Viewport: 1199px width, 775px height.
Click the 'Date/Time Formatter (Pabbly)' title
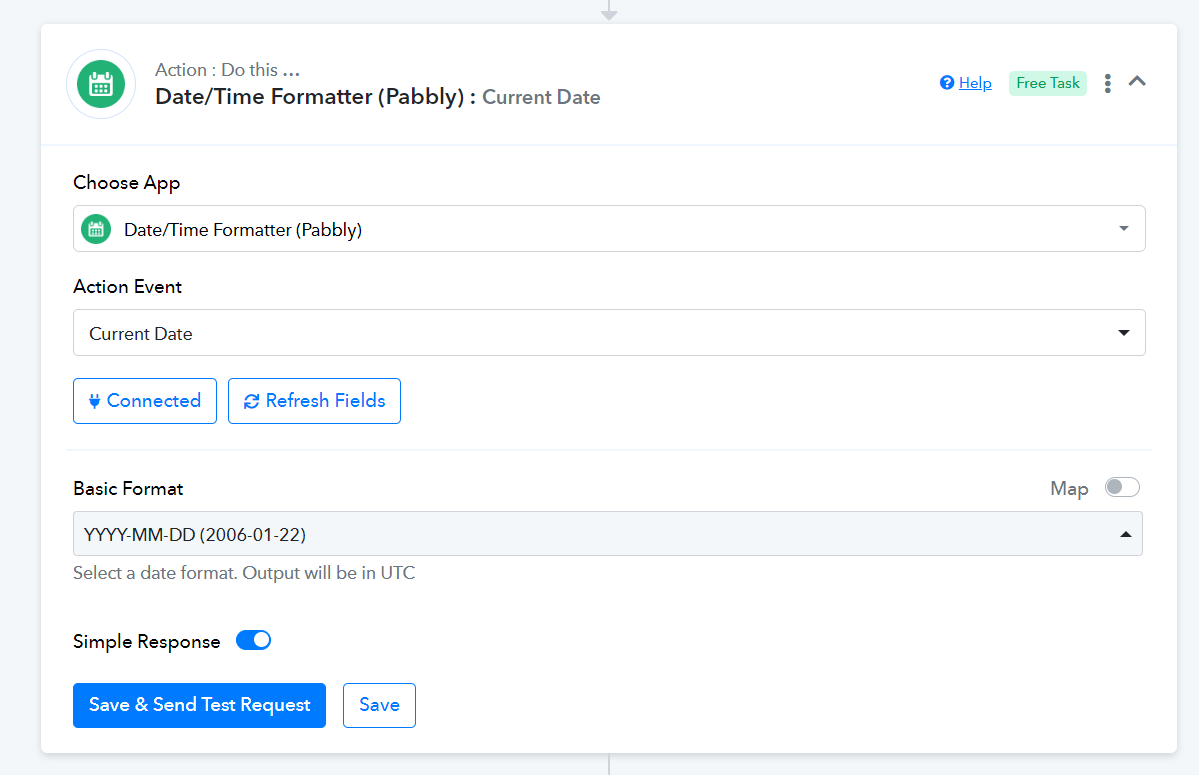click(x=310, y=96)
